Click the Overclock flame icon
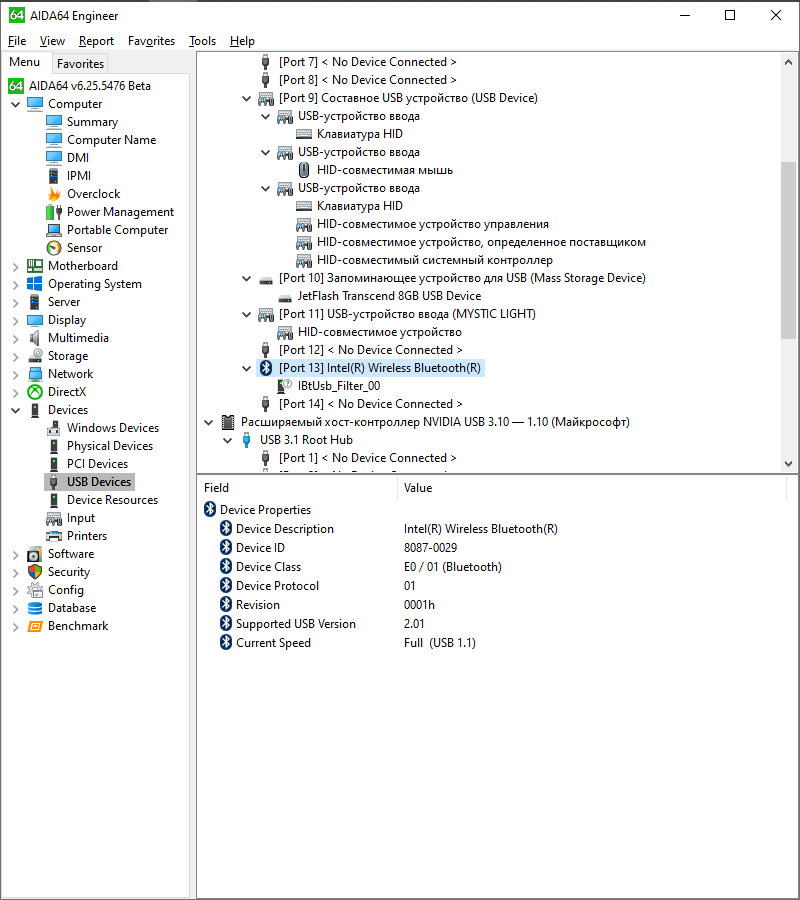Image resolution: width=800 pixels, height=900 pixels. click(x=54, y=193)
